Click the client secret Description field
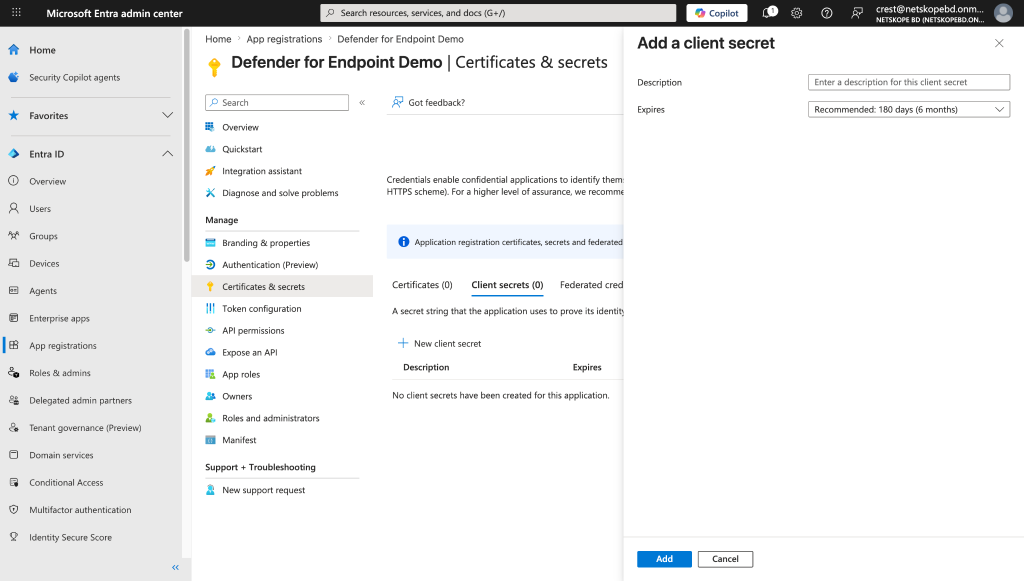The width and height of the screenshot is (1024, 581). [x=909, y=82]
